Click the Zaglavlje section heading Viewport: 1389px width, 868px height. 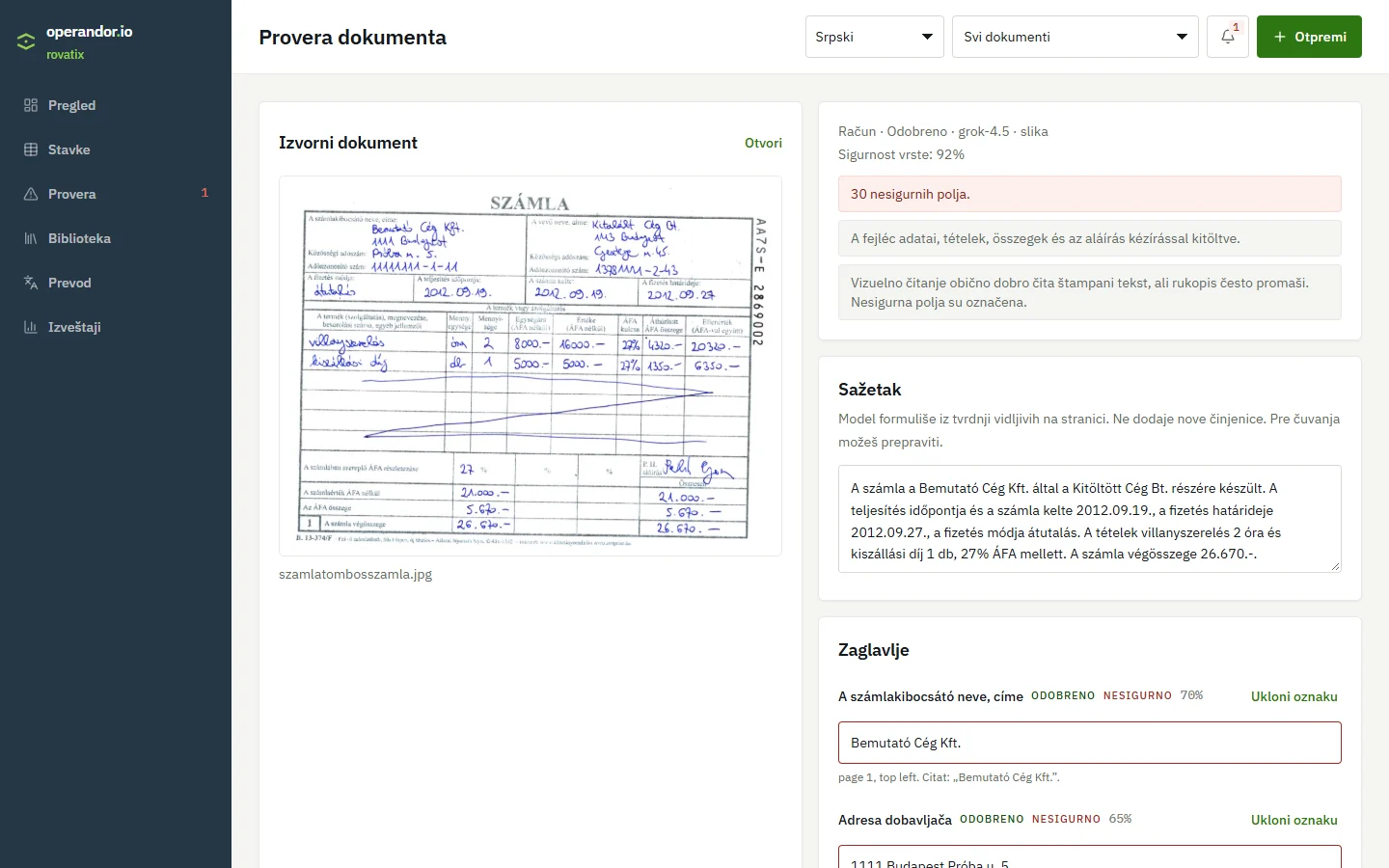point(874,650)
